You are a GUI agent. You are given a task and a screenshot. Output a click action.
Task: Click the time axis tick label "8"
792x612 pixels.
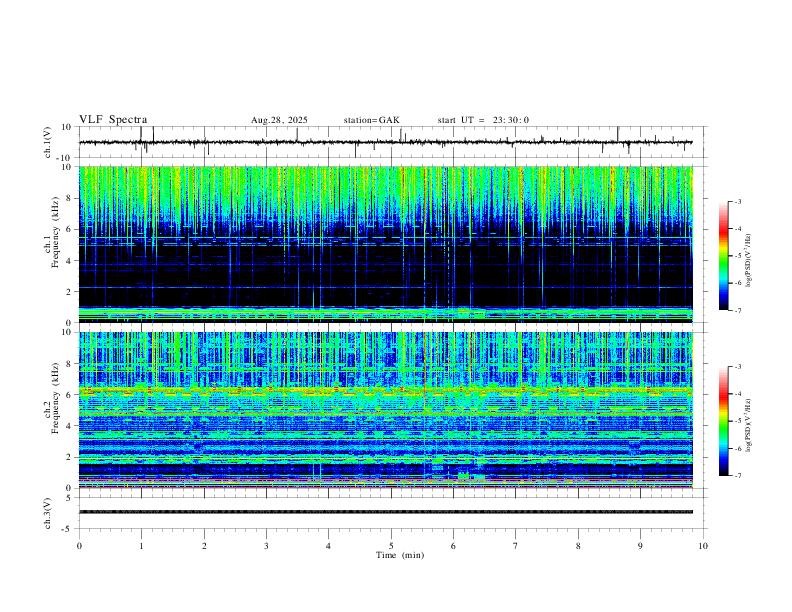[578, 546]
